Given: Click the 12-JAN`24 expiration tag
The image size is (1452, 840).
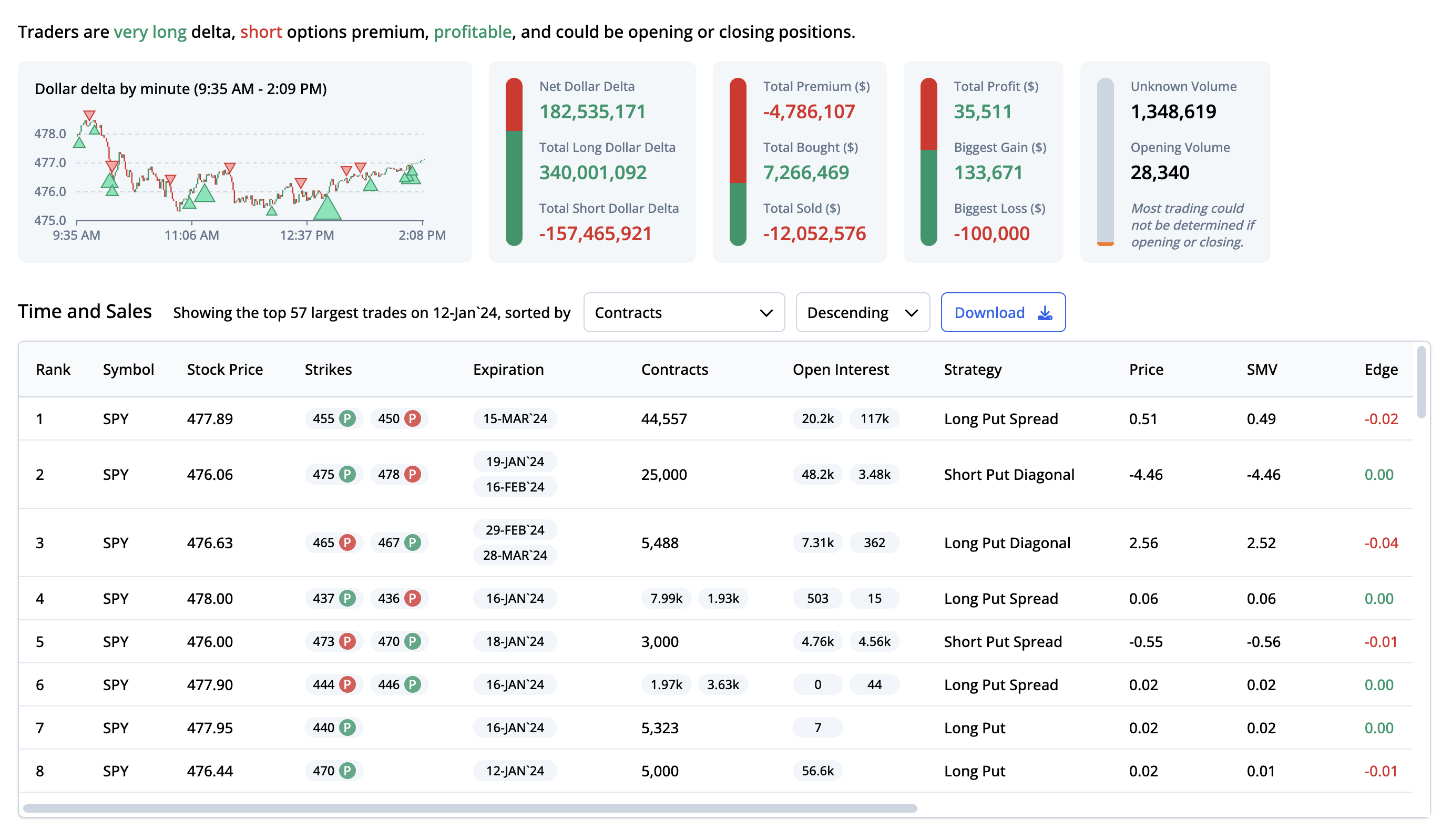Looking at the screenshot, I should coord(515,770).
